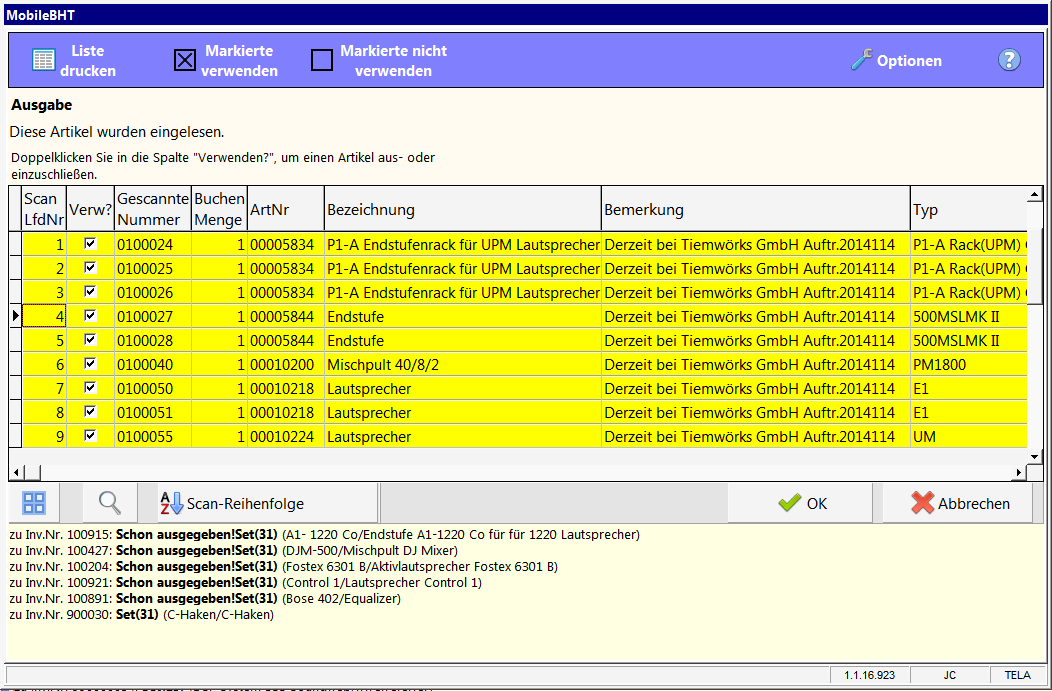
Task: Uncheck Verw? for scanned number 0100051
Action: (x=90, y=411)
